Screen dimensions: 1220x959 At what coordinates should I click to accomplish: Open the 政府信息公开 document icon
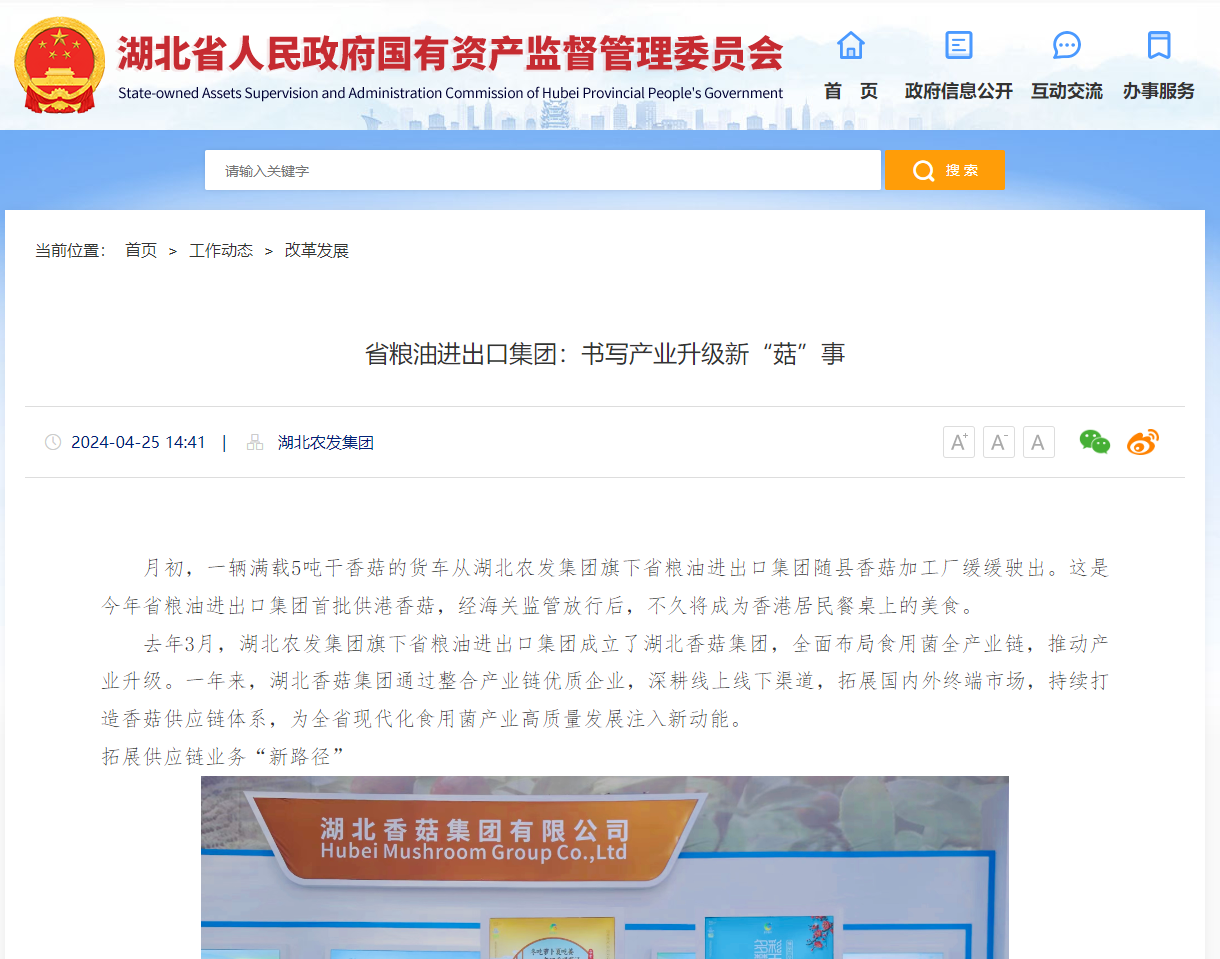coord(958,45)
